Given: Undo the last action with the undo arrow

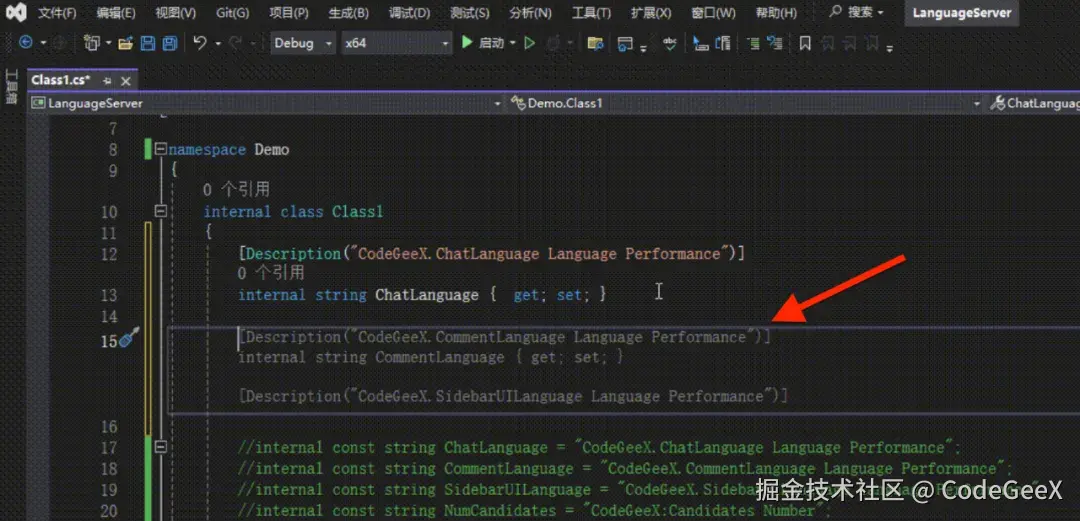Looking at the screenshot, I should coord(200,43).
